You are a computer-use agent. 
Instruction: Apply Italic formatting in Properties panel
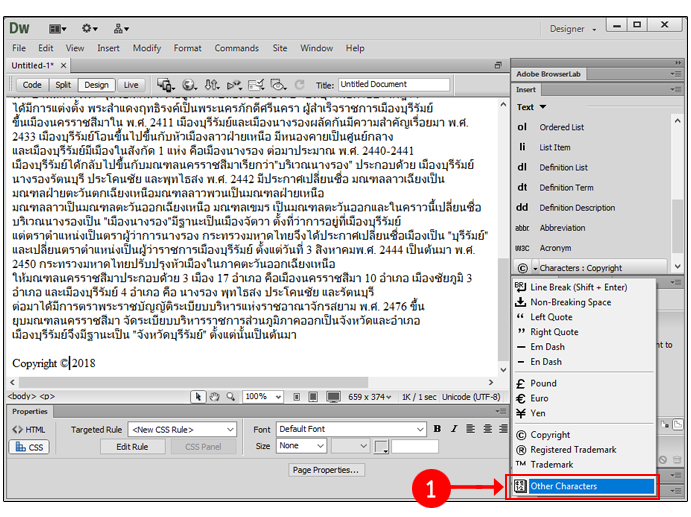pyautogui.click(x=452, y=429)
